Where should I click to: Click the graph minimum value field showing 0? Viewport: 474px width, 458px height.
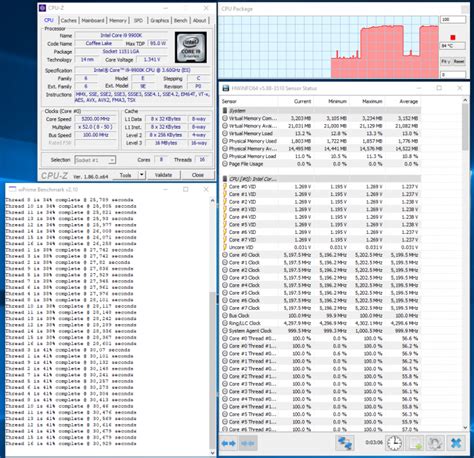click(x=453, y=75)
